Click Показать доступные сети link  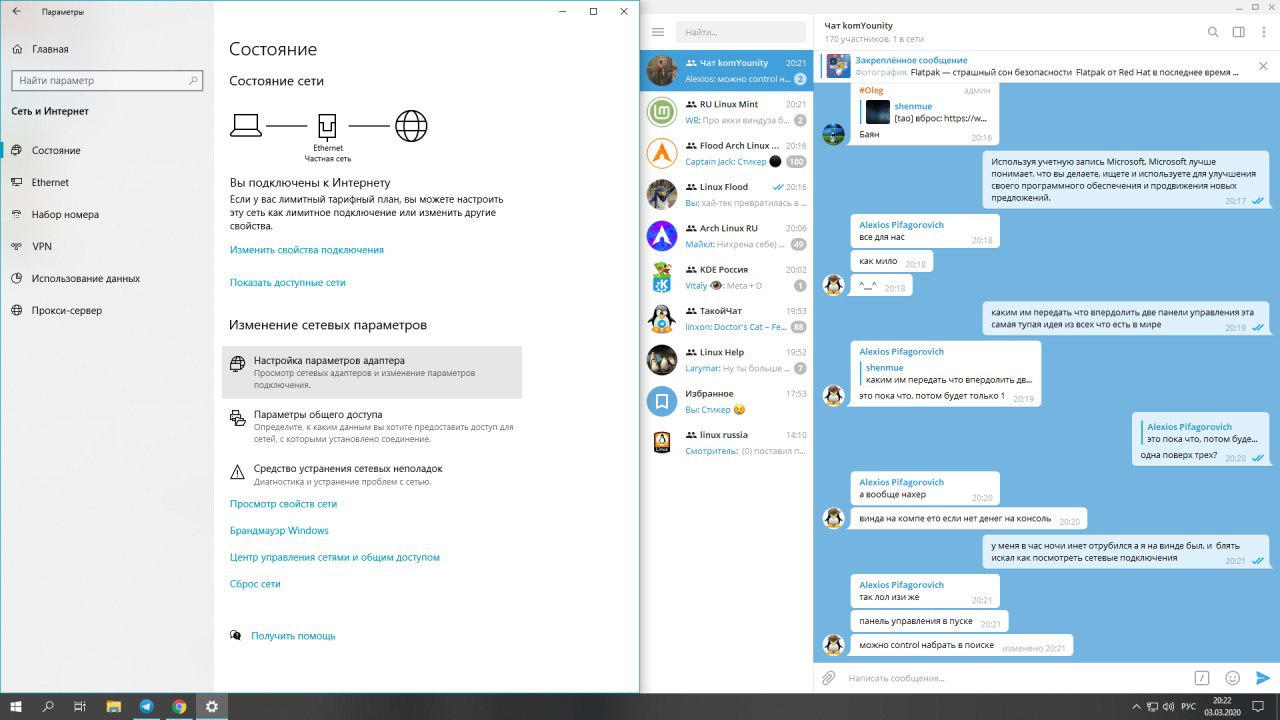[x=287, y=283]
